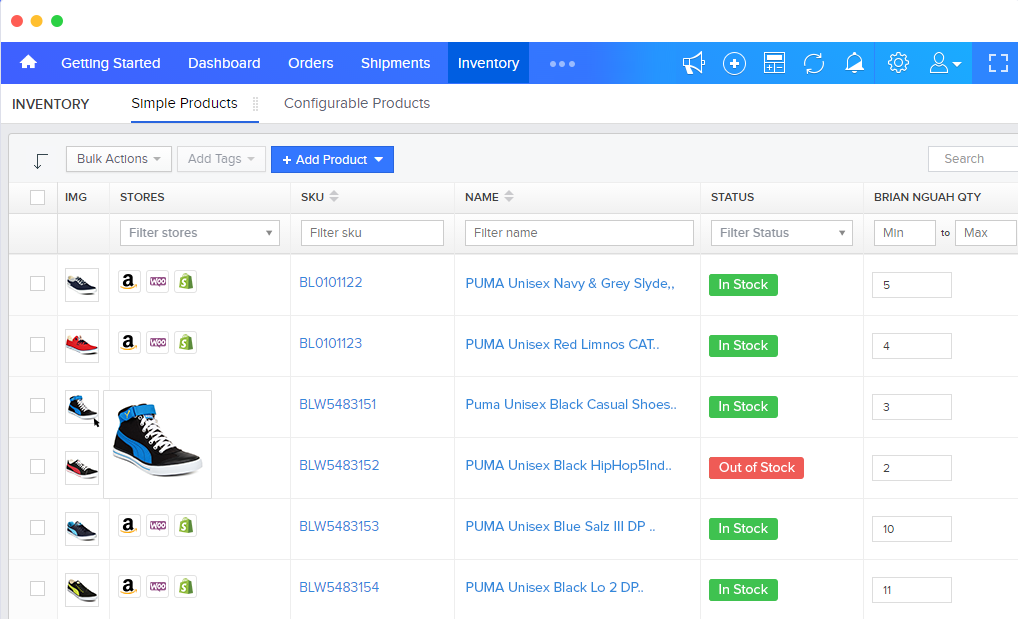
Task: Click Amazon icon for BLW5483154 row
Action: (129, 587)
